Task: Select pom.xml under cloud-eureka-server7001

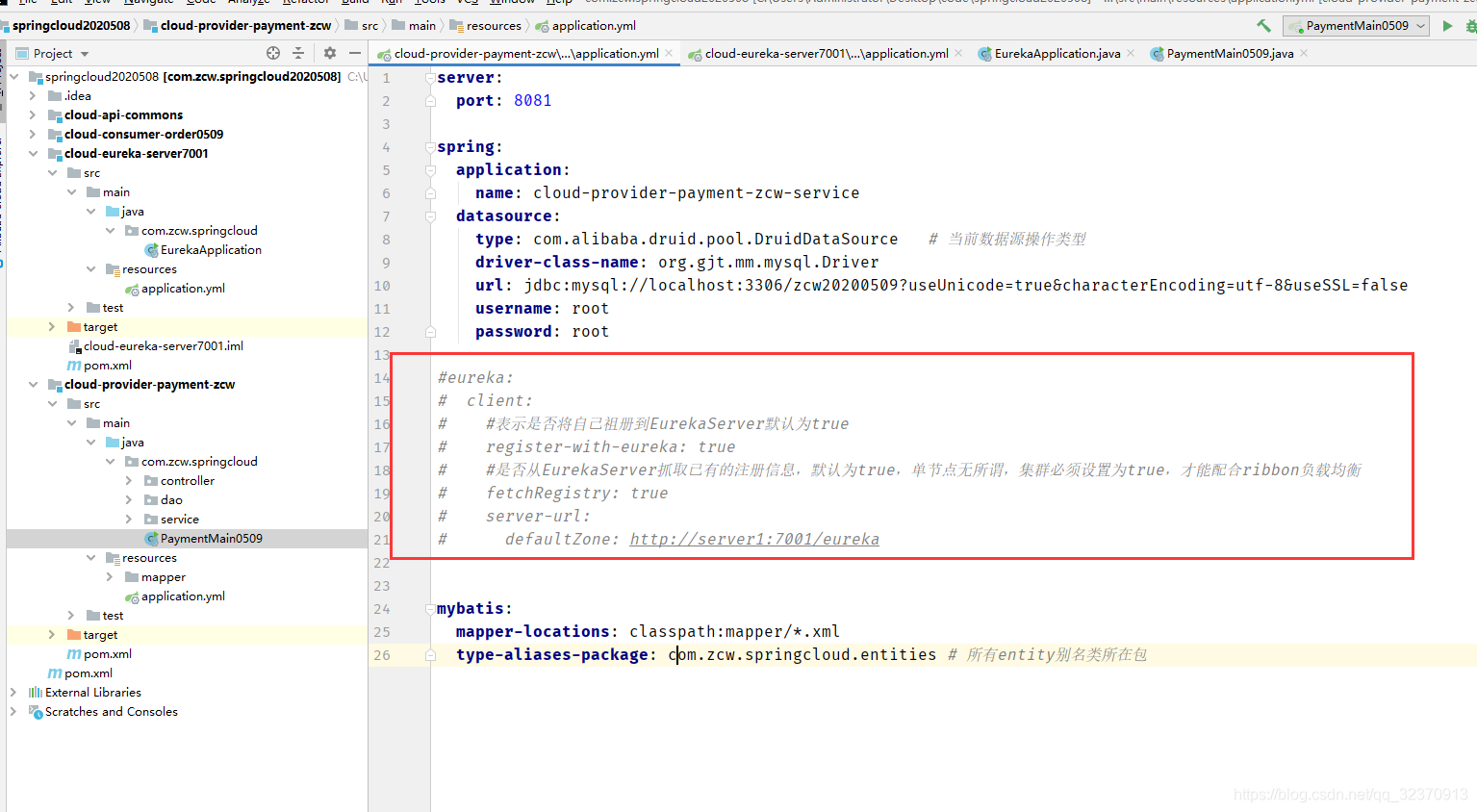Action: tap(108, 366)
